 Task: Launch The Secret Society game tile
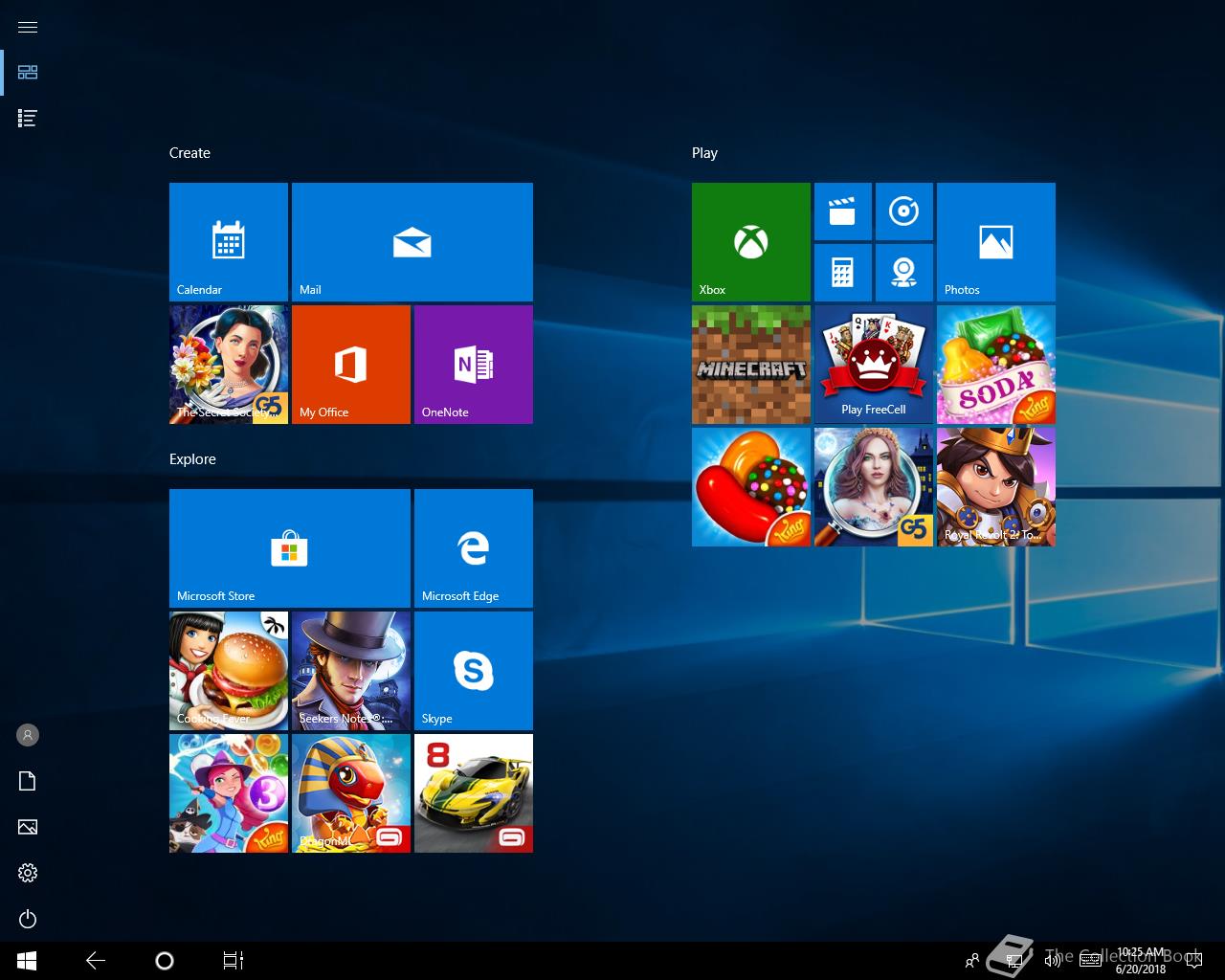tap(229, 365)
